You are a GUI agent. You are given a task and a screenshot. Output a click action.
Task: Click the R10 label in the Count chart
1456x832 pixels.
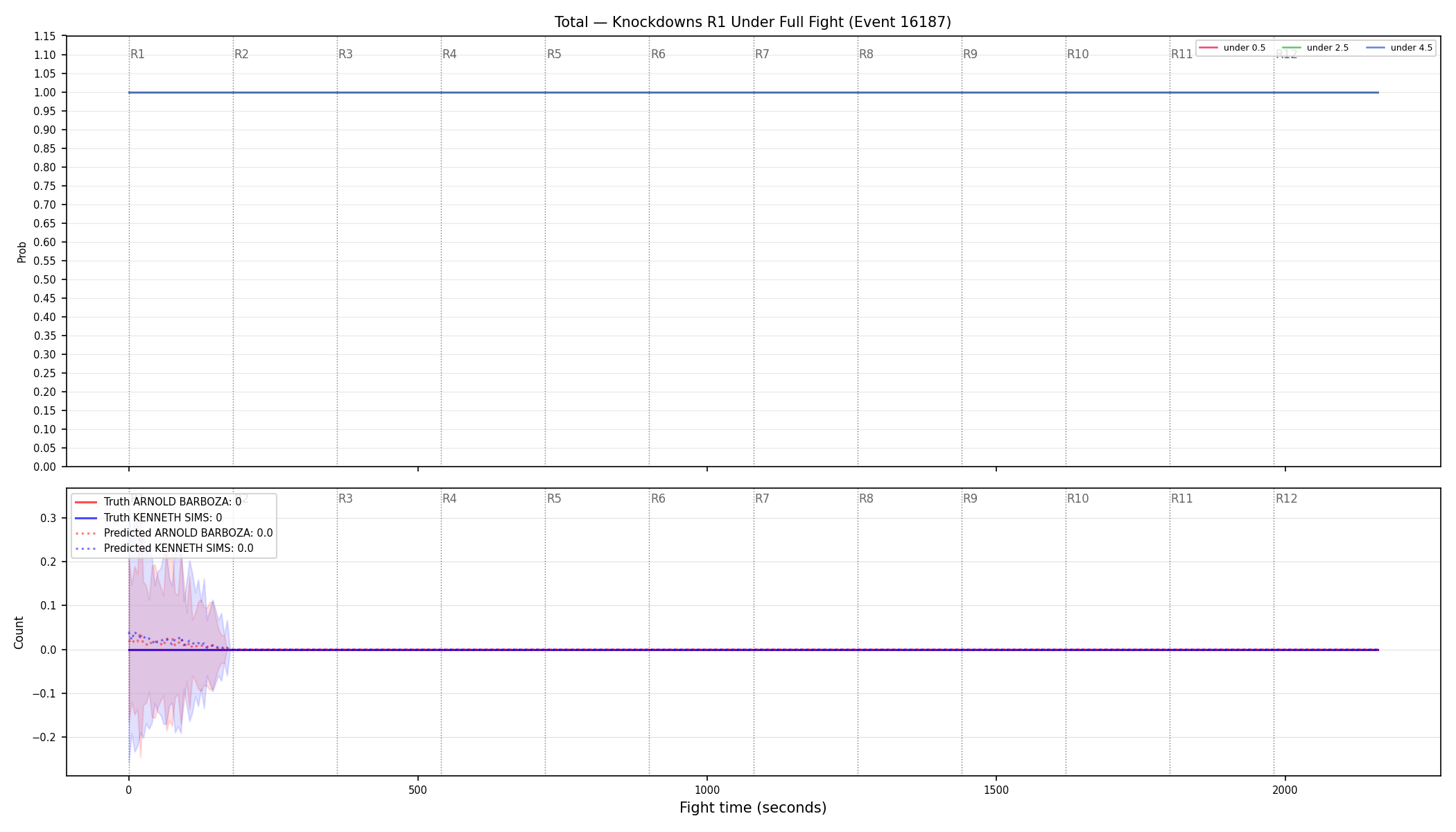[x=1077, y=499]
